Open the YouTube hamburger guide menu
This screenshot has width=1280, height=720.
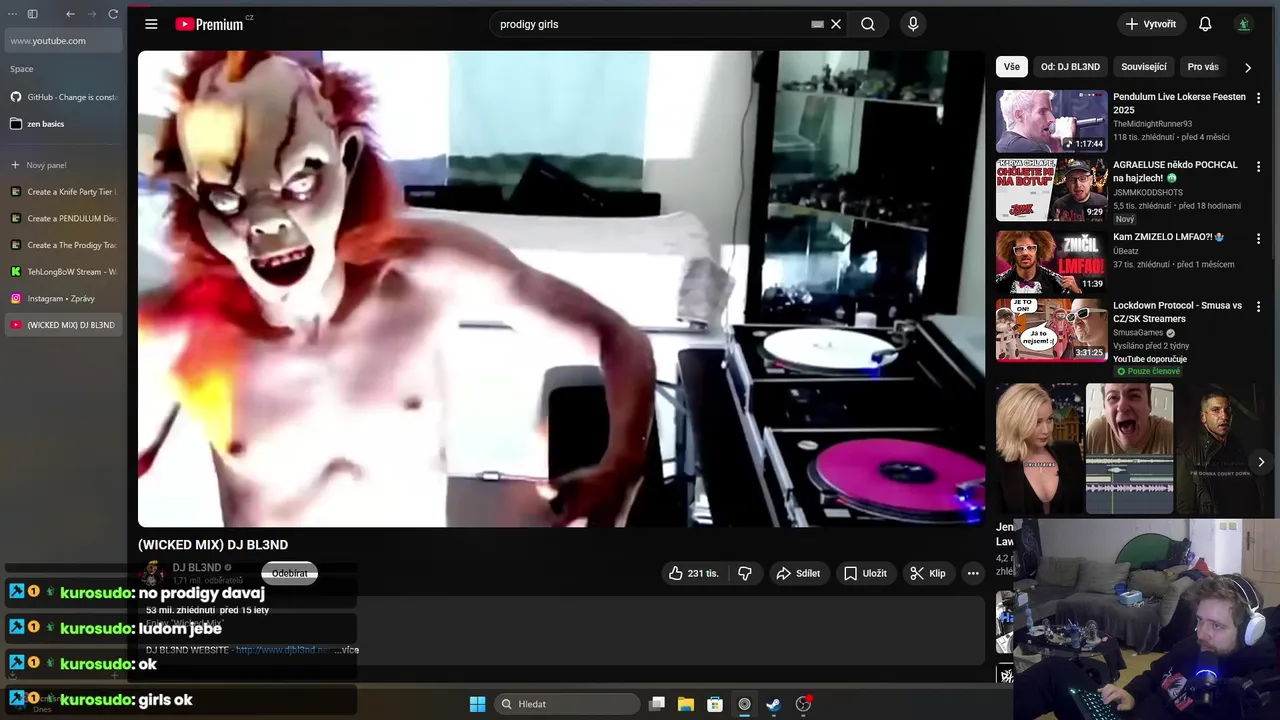coord(151,24)
